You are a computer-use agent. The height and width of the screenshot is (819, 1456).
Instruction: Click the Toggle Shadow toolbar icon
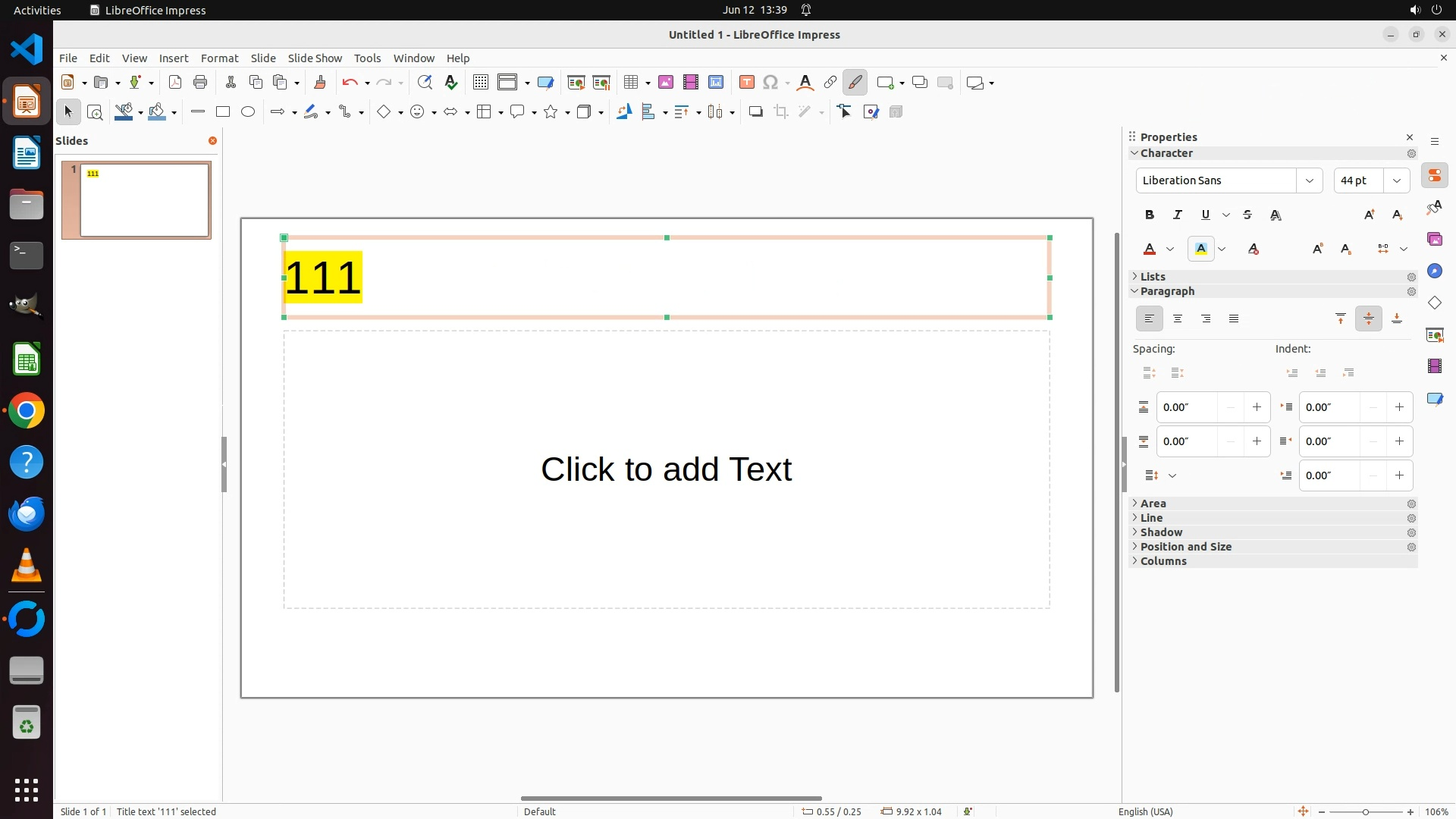coord(755,112)
